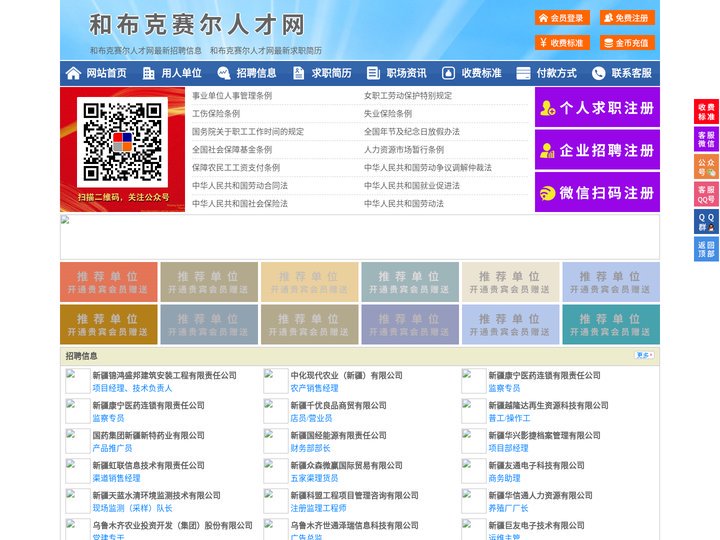
Task: Click the 返回顶部 floating sidebar icon
Action: (706, 249)
